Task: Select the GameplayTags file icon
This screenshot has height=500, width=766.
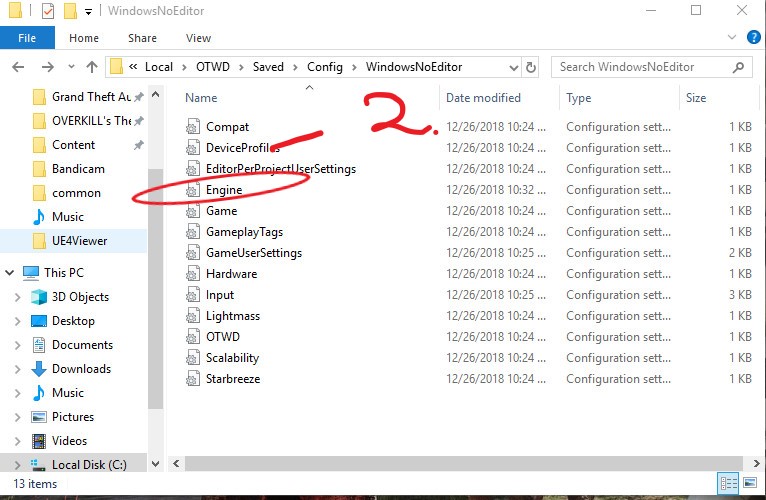Action: [x=192, y=232]
